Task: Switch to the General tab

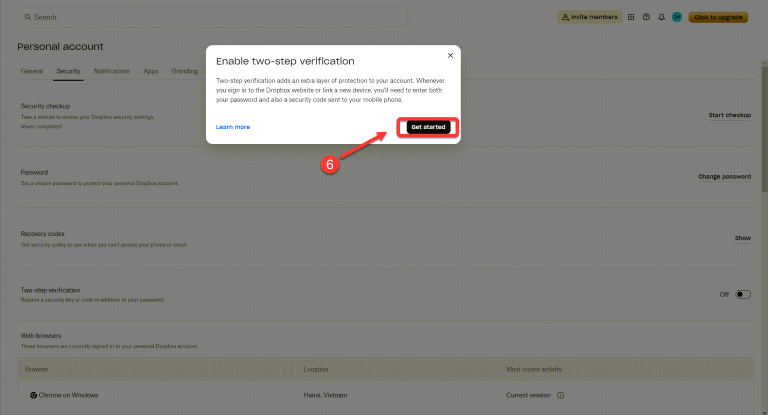Action: (x=32, y=71)
